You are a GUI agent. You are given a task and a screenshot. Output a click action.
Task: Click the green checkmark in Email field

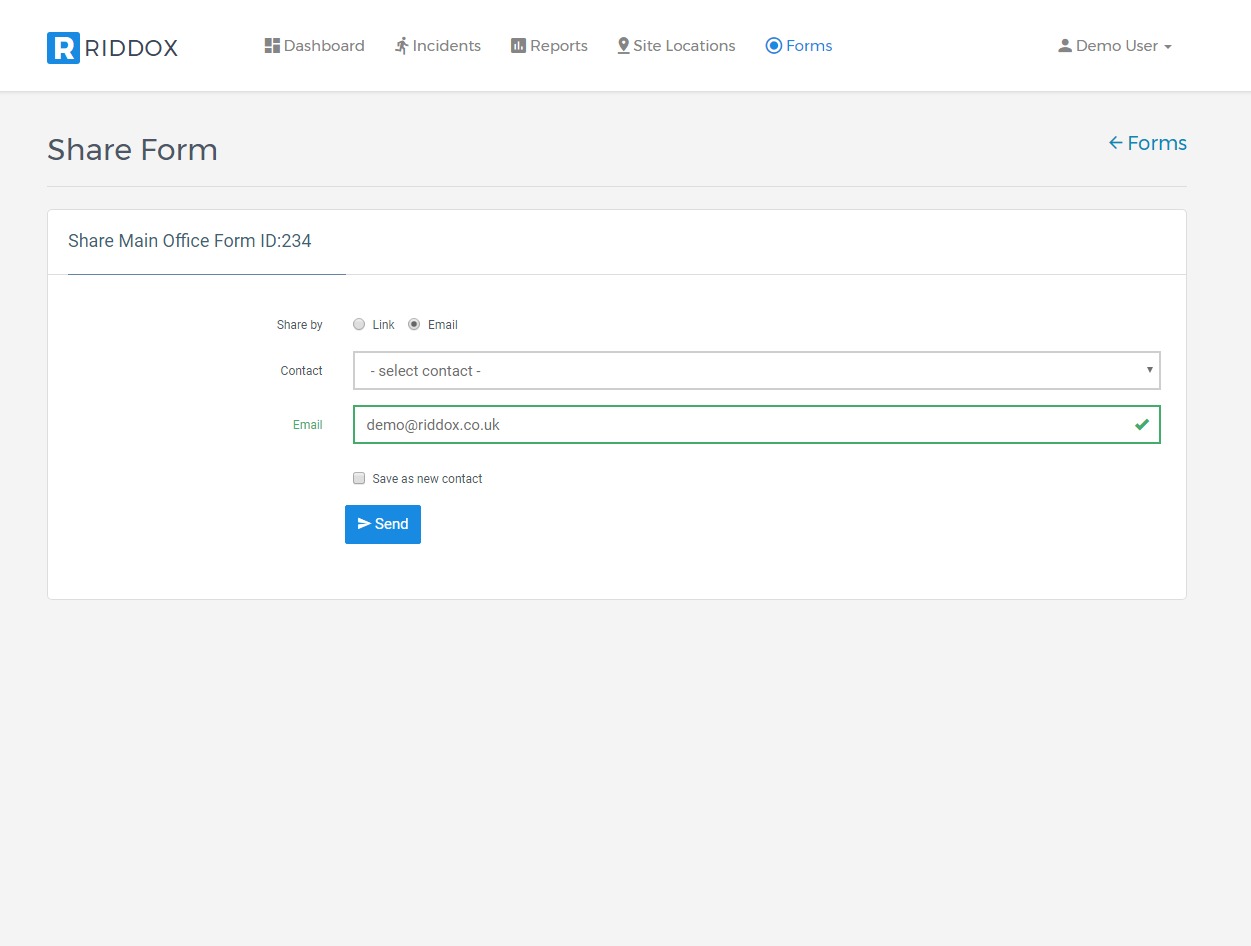1141,425
